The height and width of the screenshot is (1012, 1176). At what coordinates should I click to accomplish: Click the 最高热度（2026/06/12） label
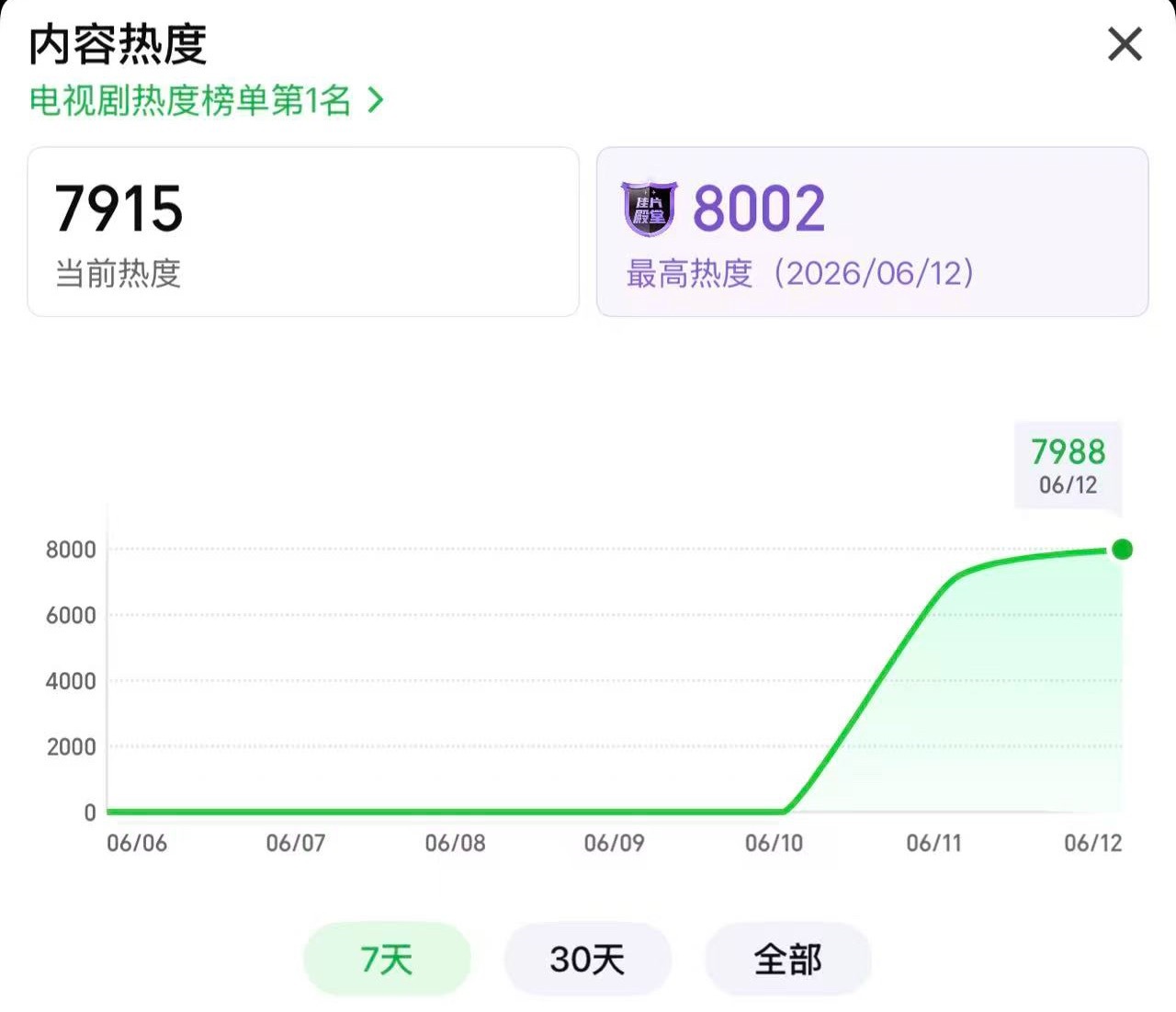coord(800,274)
